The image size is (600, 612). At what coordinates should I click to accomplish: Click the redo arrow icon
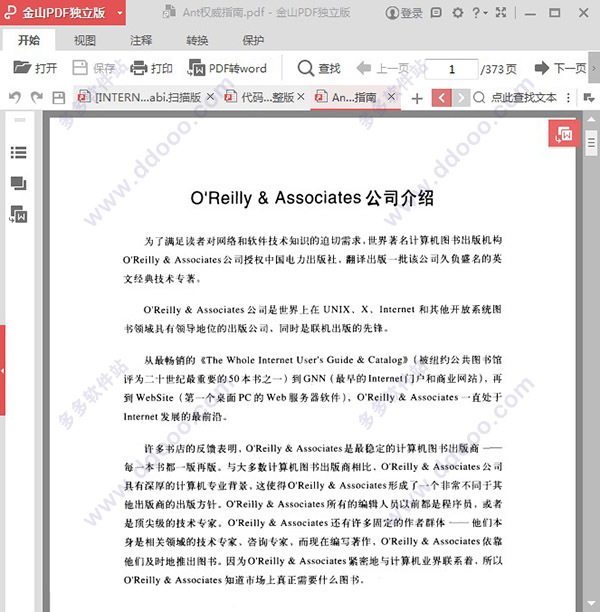(37, 97)
